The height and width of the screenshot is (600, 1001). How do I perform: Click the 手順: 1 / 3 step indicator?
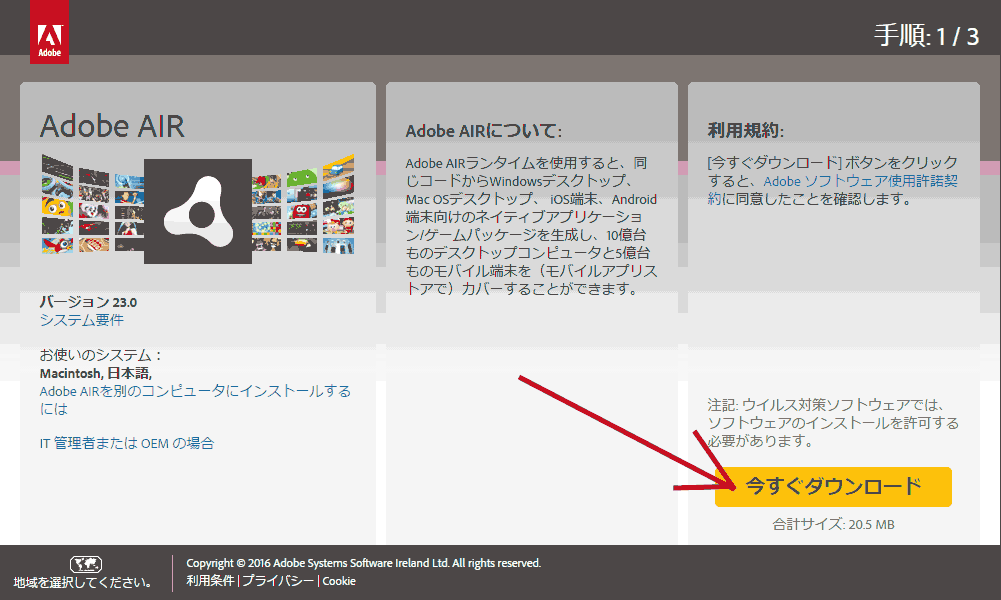coord(926,36)
